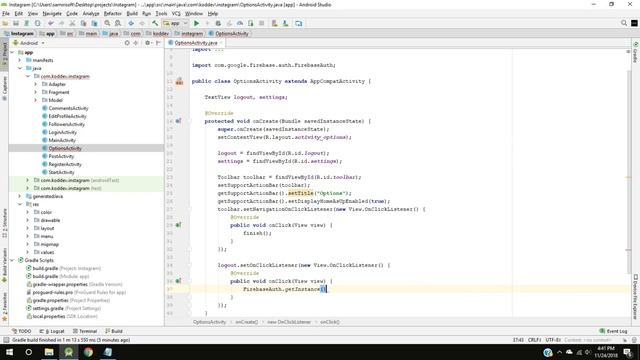Click the koddev breadcrumb in navigation bar
The height and width of the screenshot is (360, 640).
click(x=158, y=33)
